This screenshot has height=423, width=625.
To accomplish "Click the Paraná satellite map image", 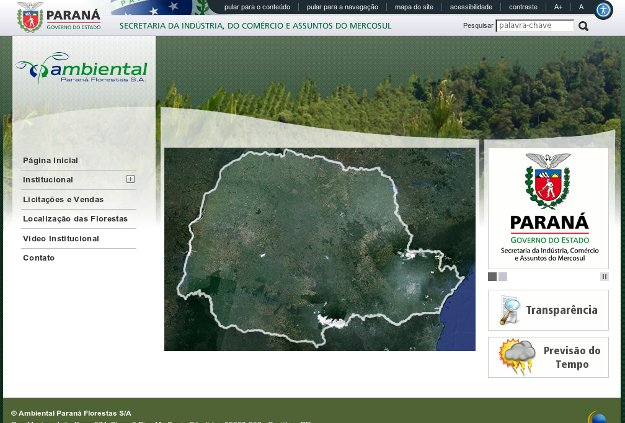I will pos(319,249).
